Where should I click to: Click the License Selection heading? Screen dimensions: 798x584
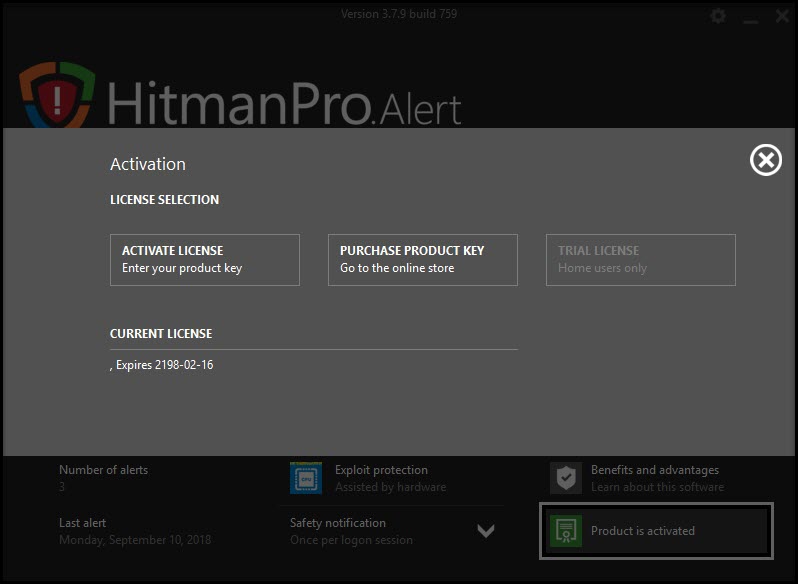[x=164, y=199]
